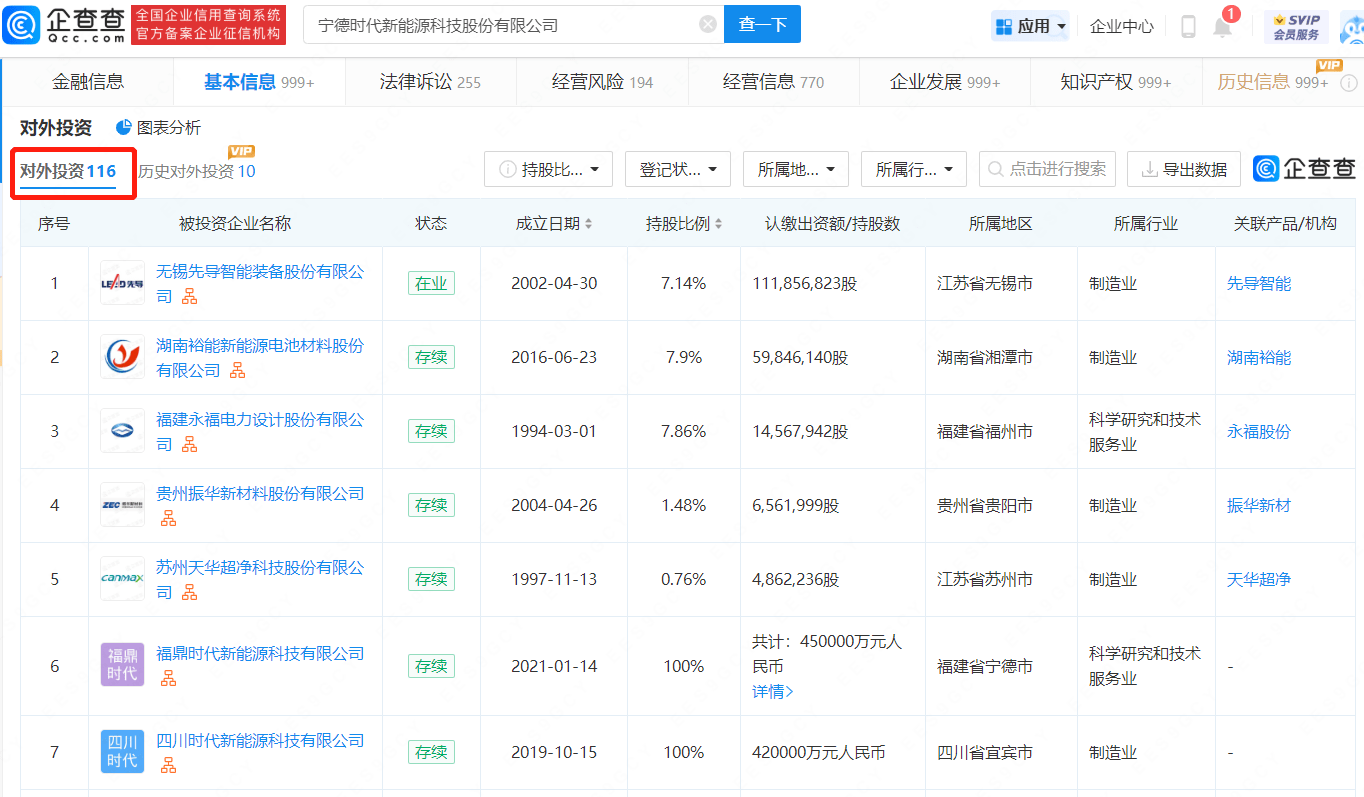Open 无锡先导智能装备股份有限公司 link

260,284
